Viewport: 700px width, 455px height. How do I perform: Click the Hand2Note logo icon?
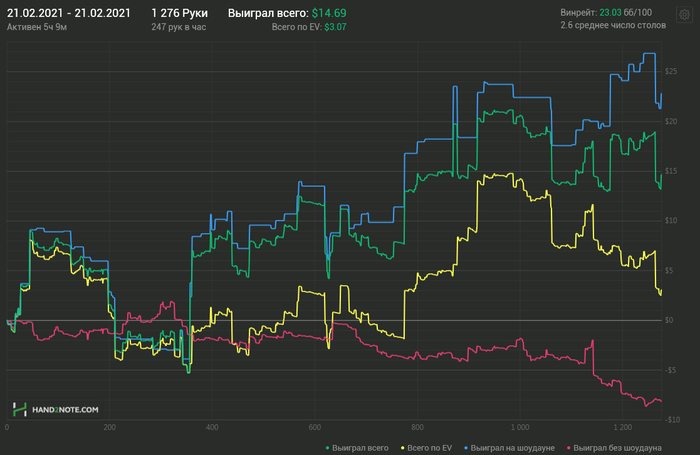click(x=19, y=409)
